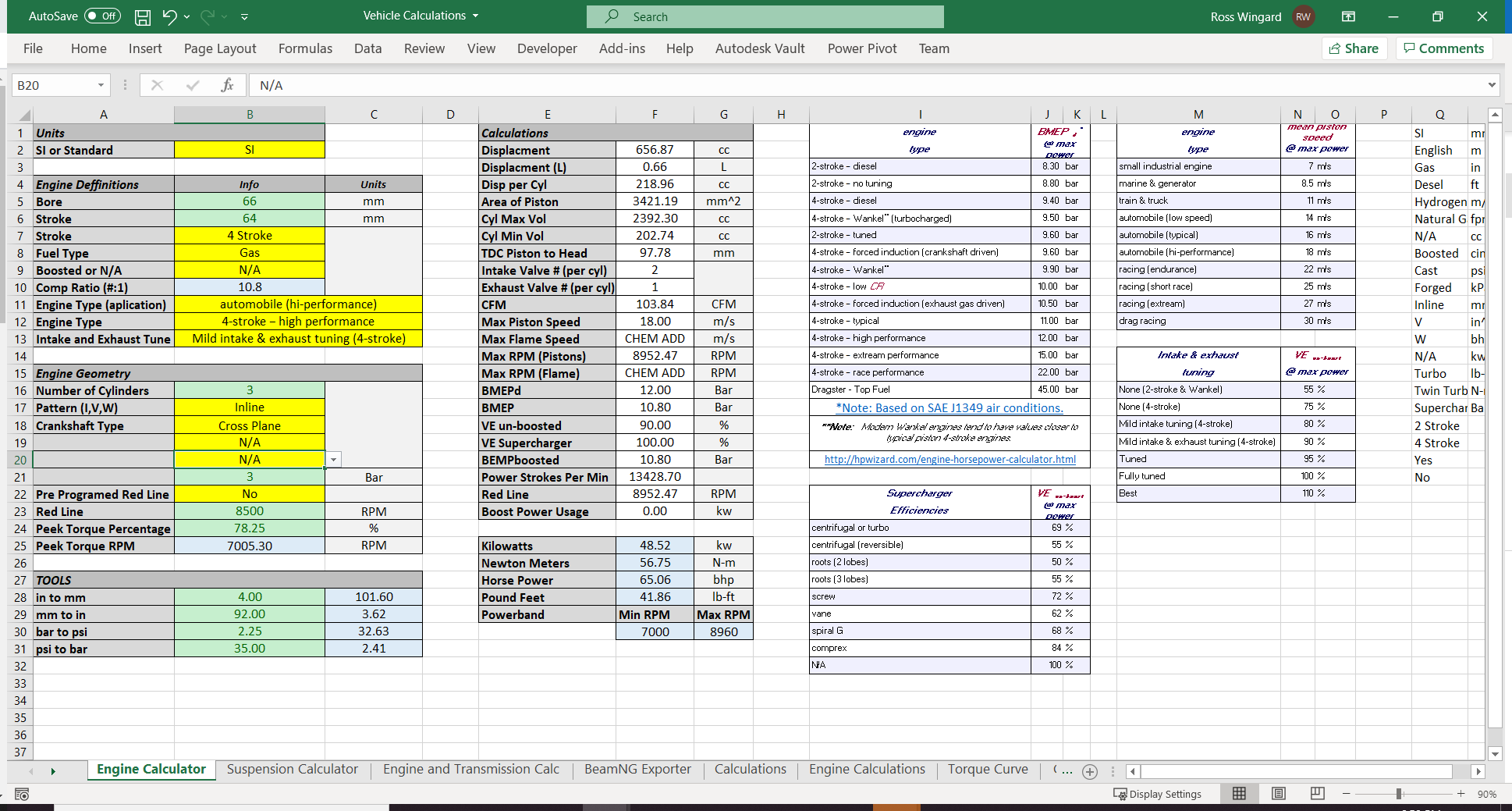Open the hpwizard engine horsepower calculator link
Viewport: 1512px width, 811px height.
pyautogui.click(x=949, y=459)
